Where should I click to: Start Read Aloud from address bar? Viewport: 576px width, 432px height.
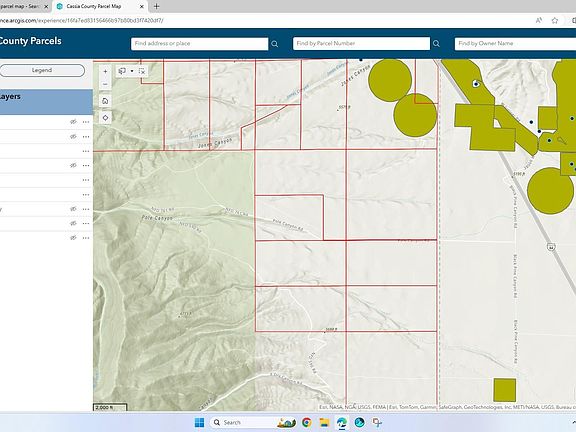click(539, 21)
